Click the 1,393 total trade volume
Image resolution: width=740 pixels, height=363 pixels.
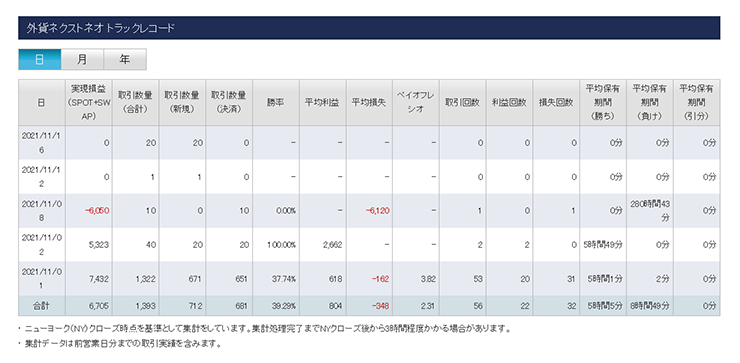[146, 306]
